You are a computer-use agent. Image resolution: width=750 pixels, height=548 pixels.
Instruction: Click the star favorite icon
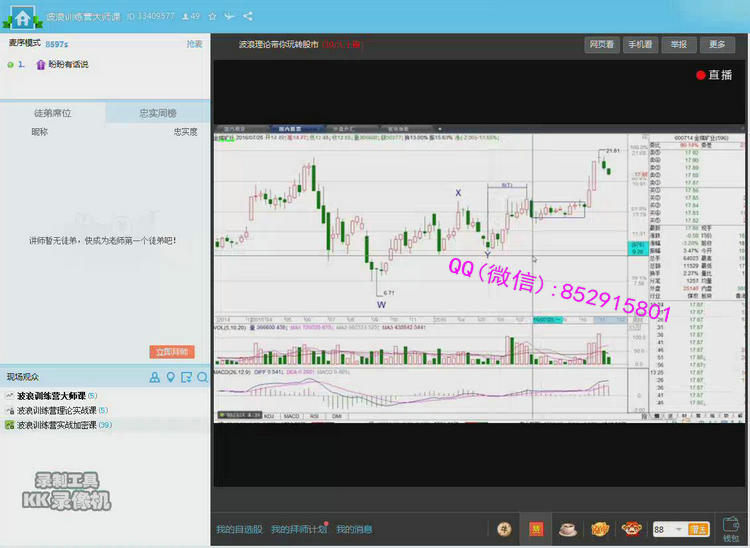pyautogui.click(x=212, y=17)
